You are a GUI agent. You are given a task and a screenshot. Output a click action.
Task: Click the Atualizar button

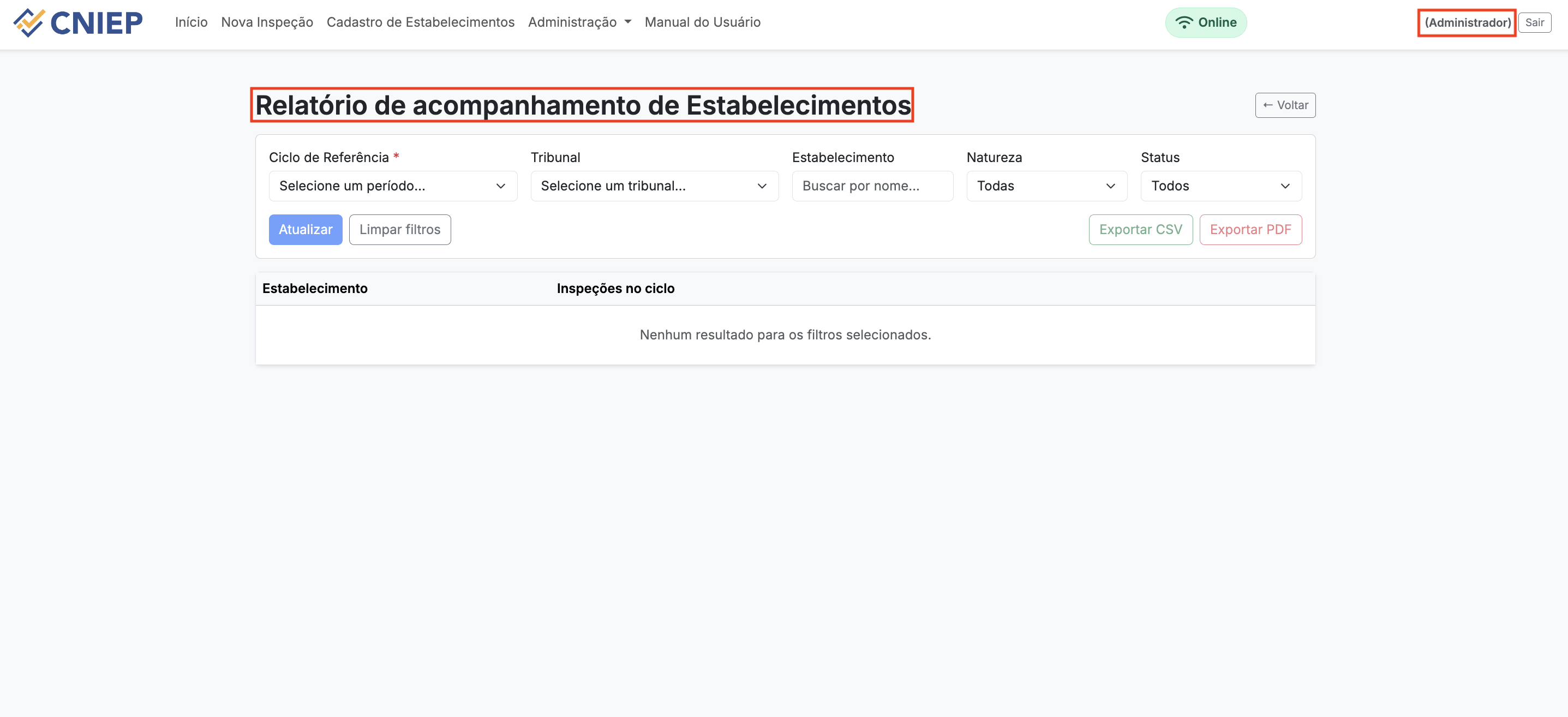306,230
